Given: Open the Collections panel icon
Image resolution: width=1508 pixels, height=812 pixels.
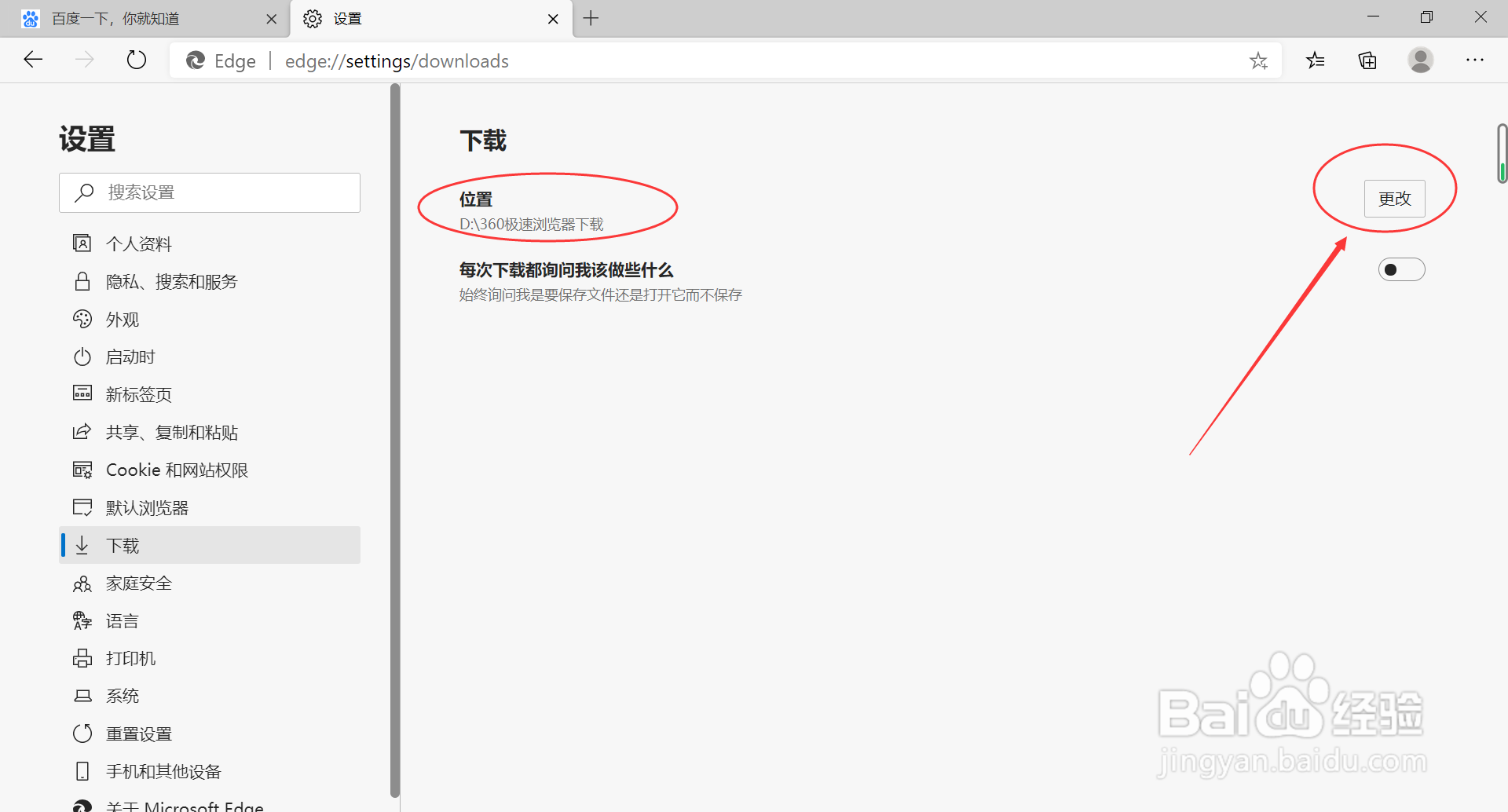Looking at the screenshot, I should tap(1367, 60).
